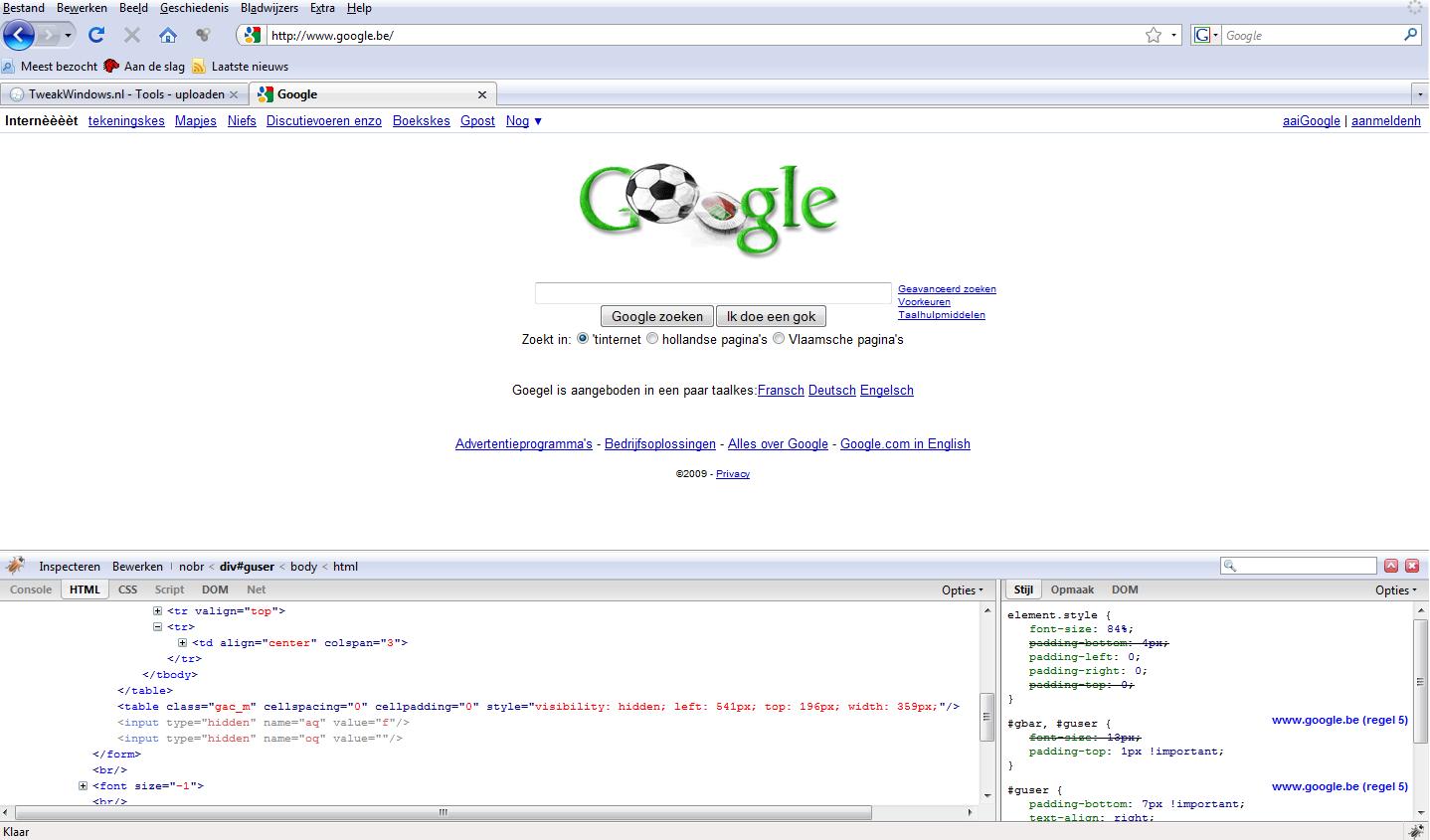Open Geavanceerd zoeken link
Viewport: 1430px width, 840px height.
tap(947, 289)
